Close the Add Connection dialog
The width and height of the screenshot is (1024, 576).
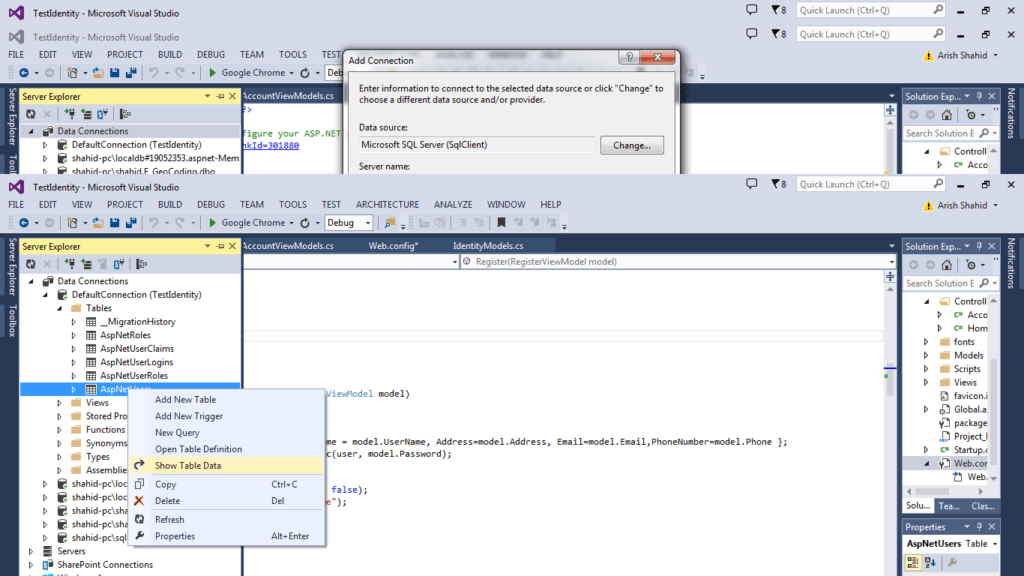coord(658,57)
